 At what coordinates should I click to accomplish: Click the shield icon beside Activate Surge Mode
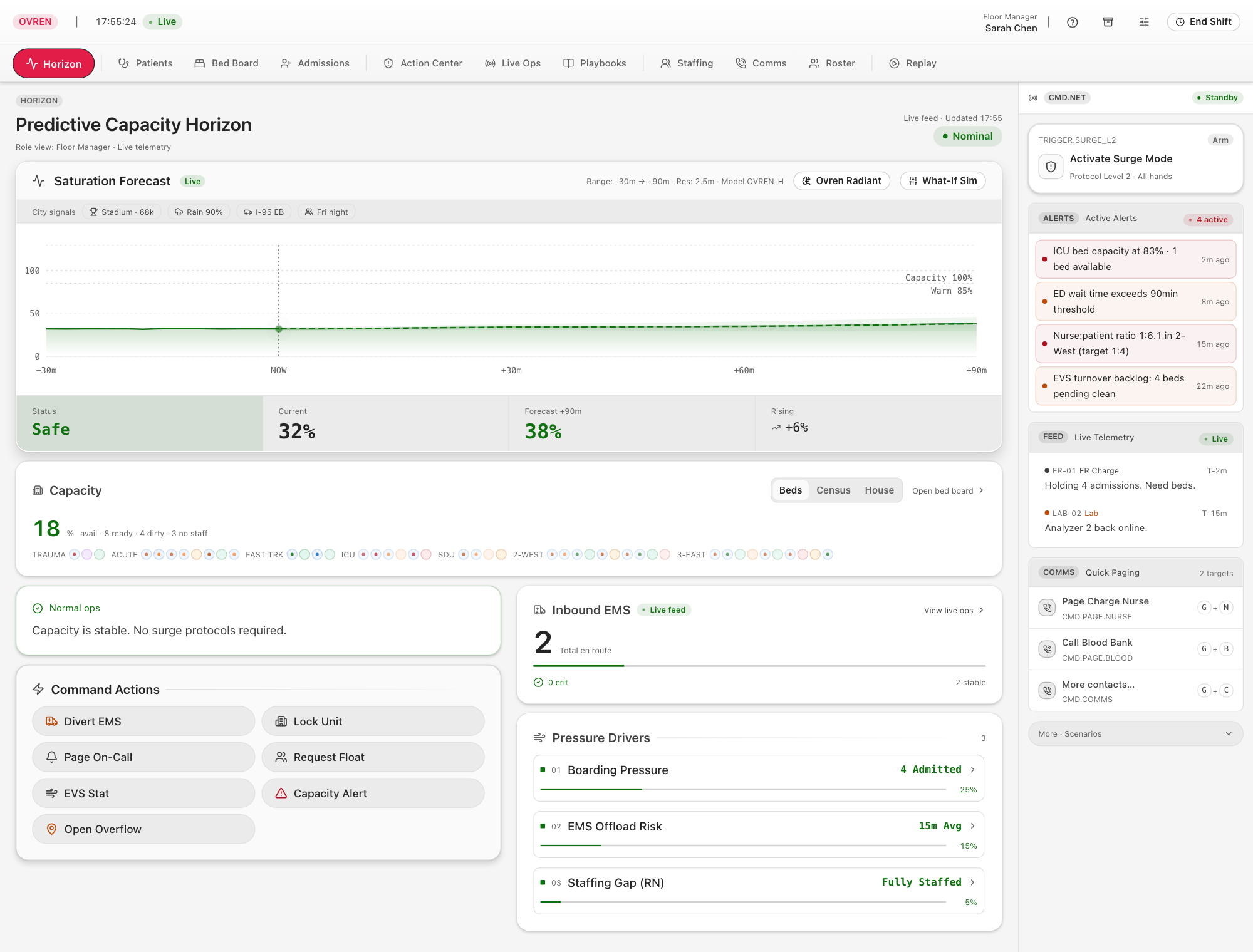click(1051, 167)
